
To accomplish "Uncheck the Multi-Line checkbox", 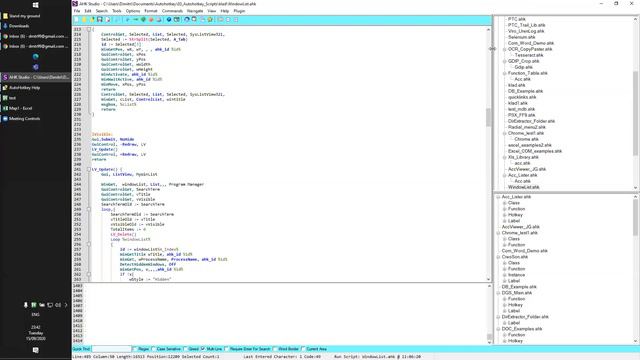I will coord(203,349).
